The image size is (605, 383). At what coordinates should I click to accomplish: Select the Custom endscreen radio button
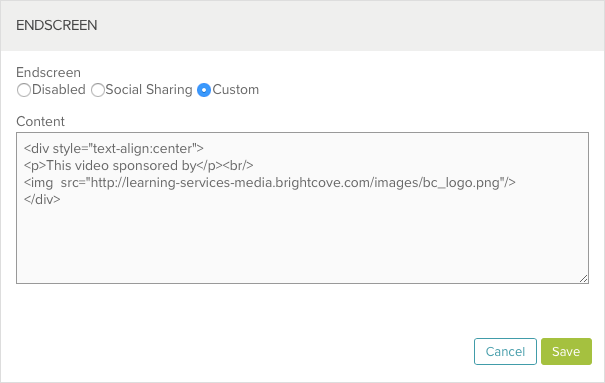(204, 90)
